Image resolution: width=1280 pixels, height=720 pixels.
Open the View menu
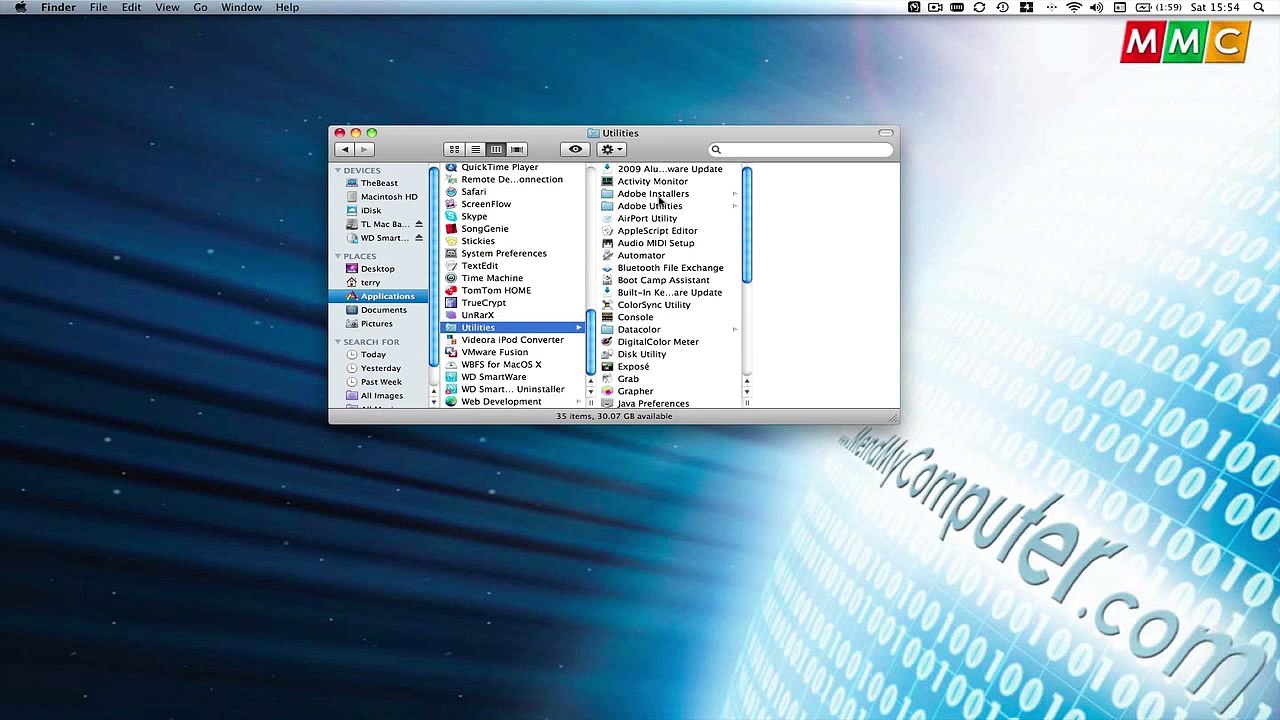click(x=167, y=8)
